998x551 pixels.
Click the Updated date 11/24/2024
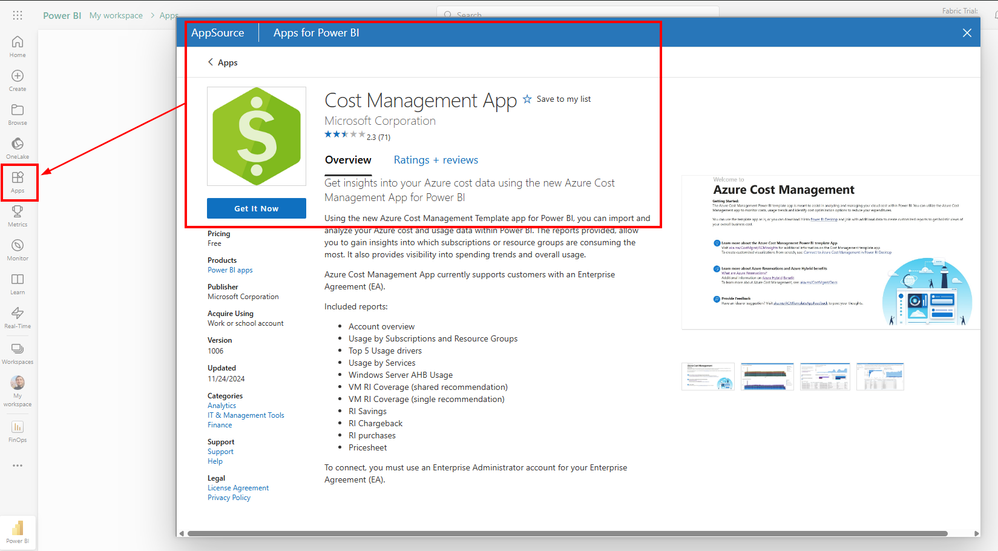(x=226, y=379)
